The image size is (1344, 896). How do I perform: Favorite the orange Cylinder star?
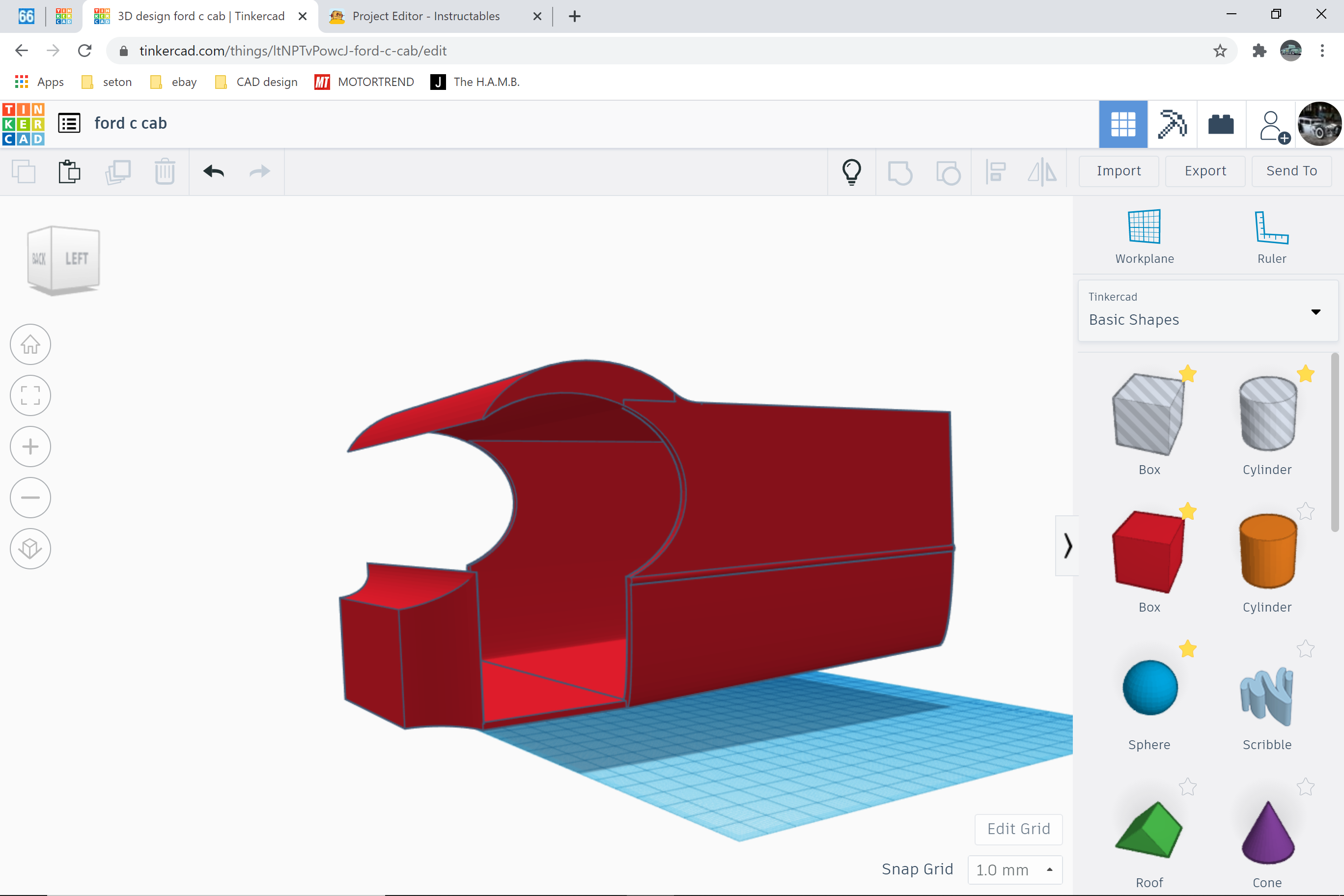1306,511
